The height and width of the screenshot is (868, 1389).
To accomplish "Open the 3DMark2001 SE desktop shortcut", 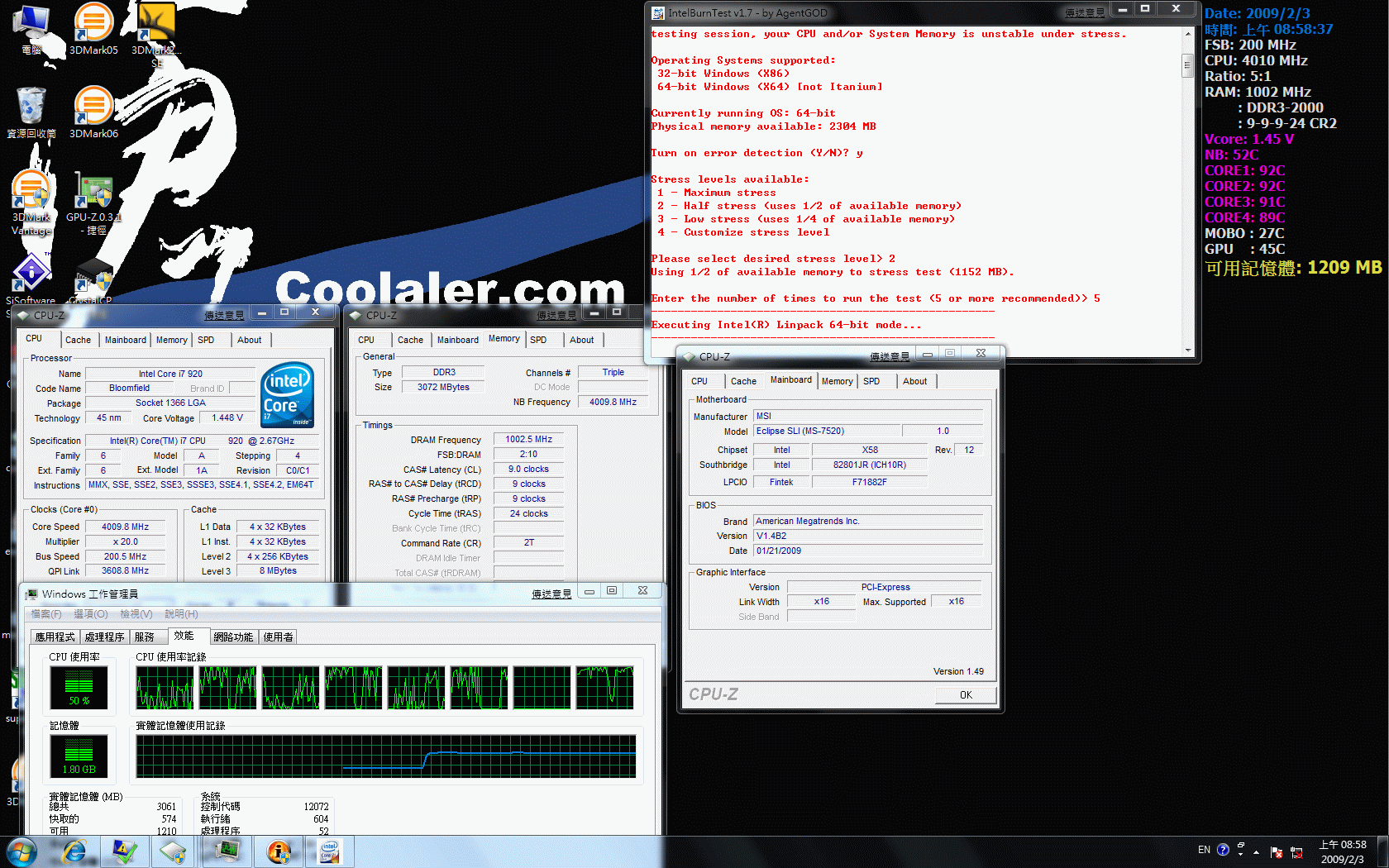I will click(x=156, y=33).
